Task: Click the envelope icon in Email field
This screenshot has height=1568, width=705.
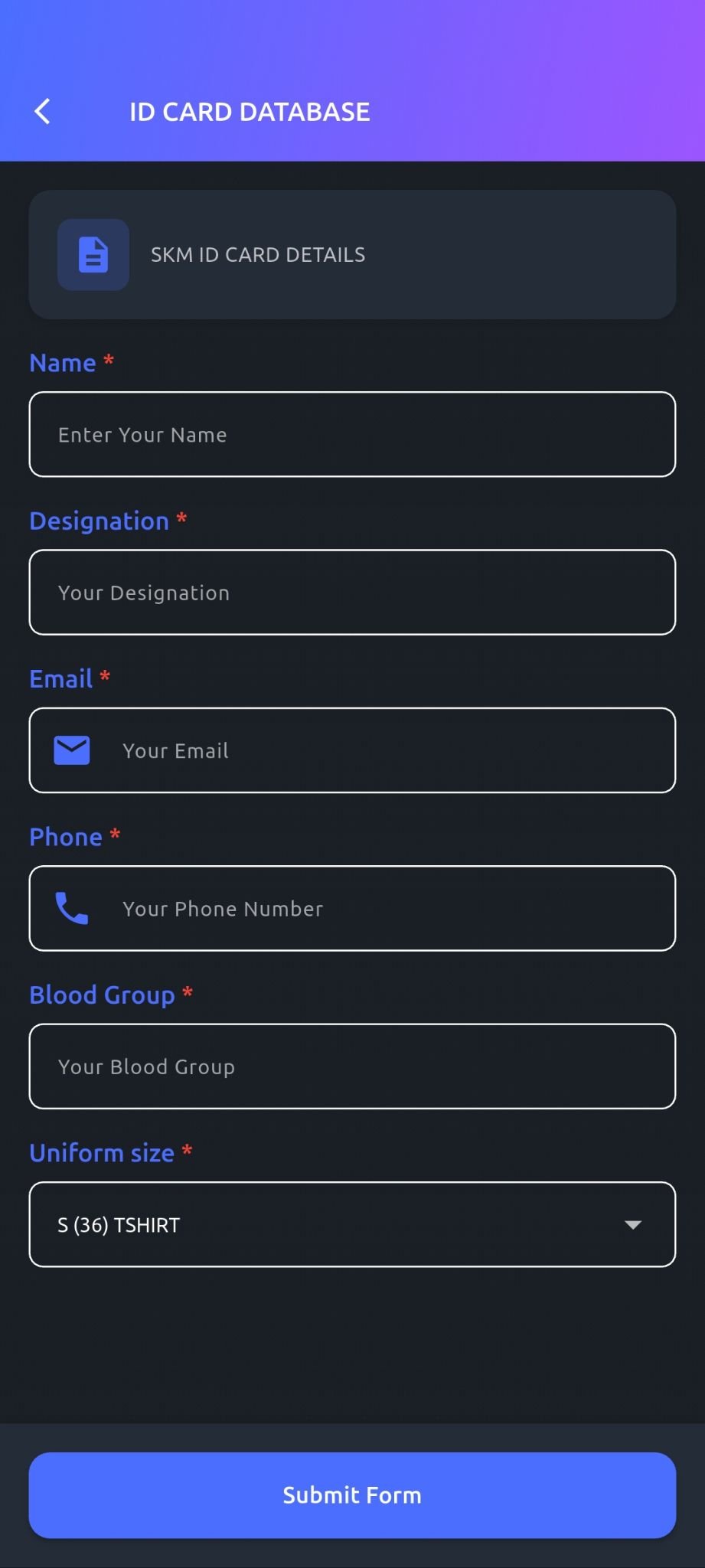Action: click(x=72, y=750)
